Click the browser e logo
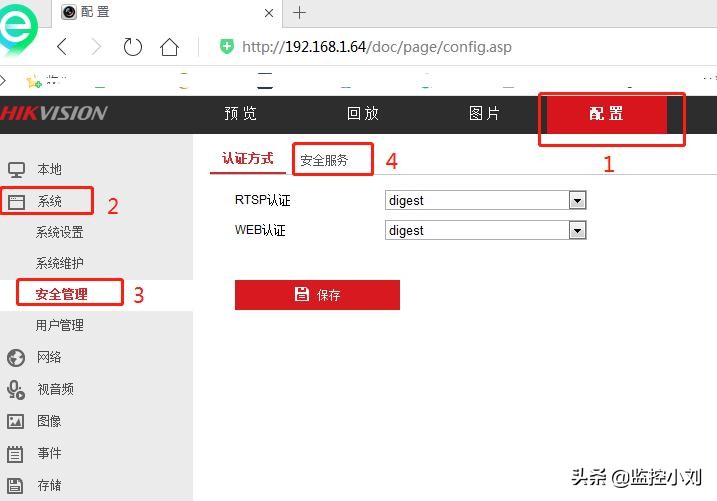Screen dimensions: 717x501 click(x=17, y=28)
